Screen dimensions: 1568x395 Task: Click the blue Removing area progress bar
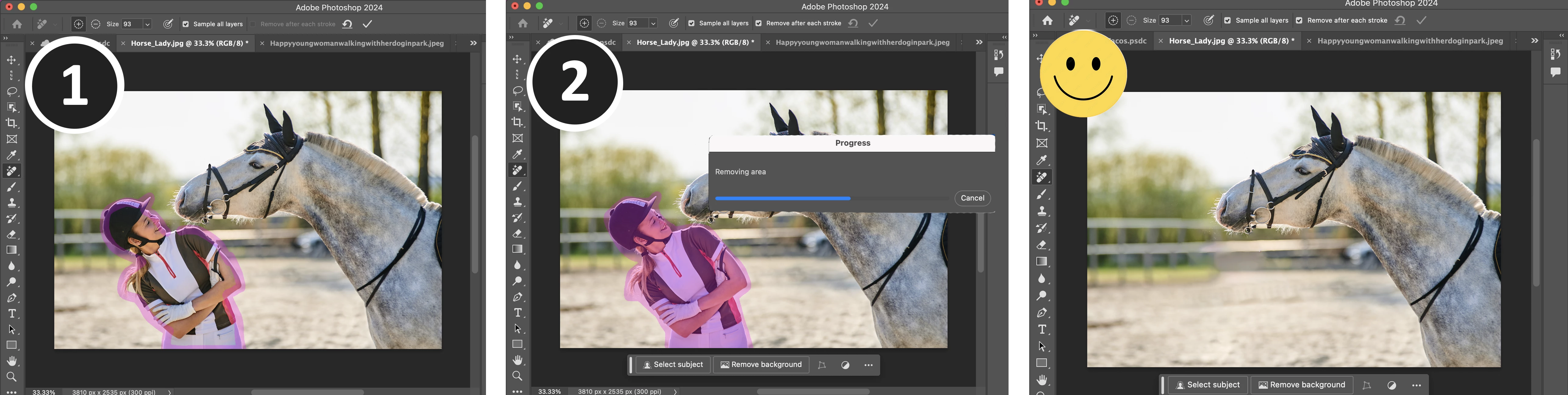click(x=783, y=198)
